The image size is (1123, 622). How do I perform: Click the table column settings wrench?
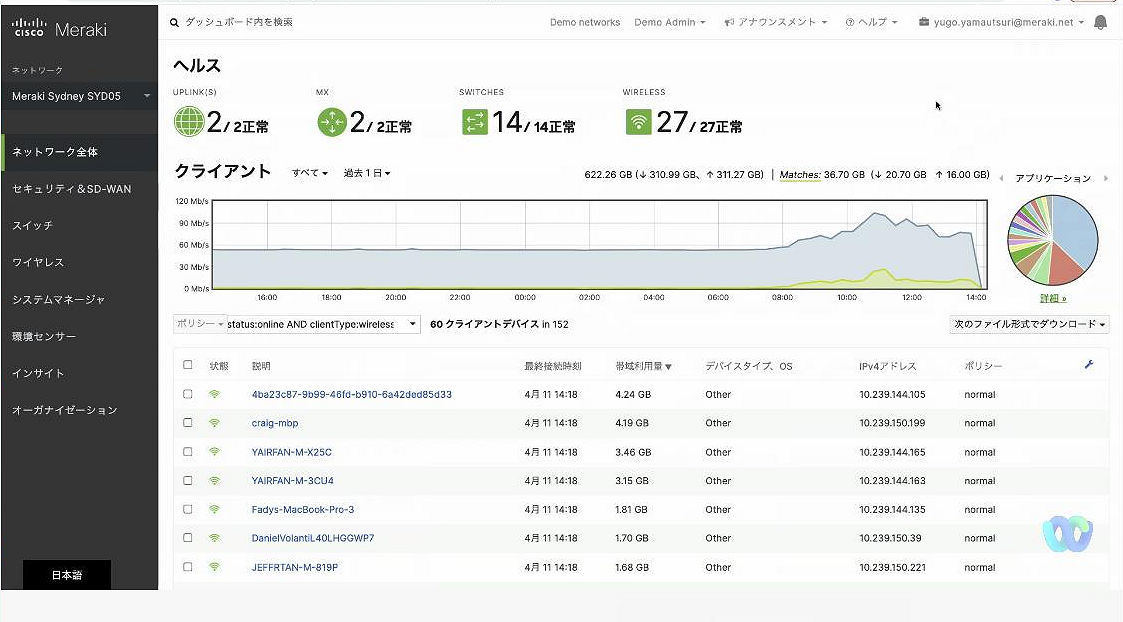click(1089, 365)
